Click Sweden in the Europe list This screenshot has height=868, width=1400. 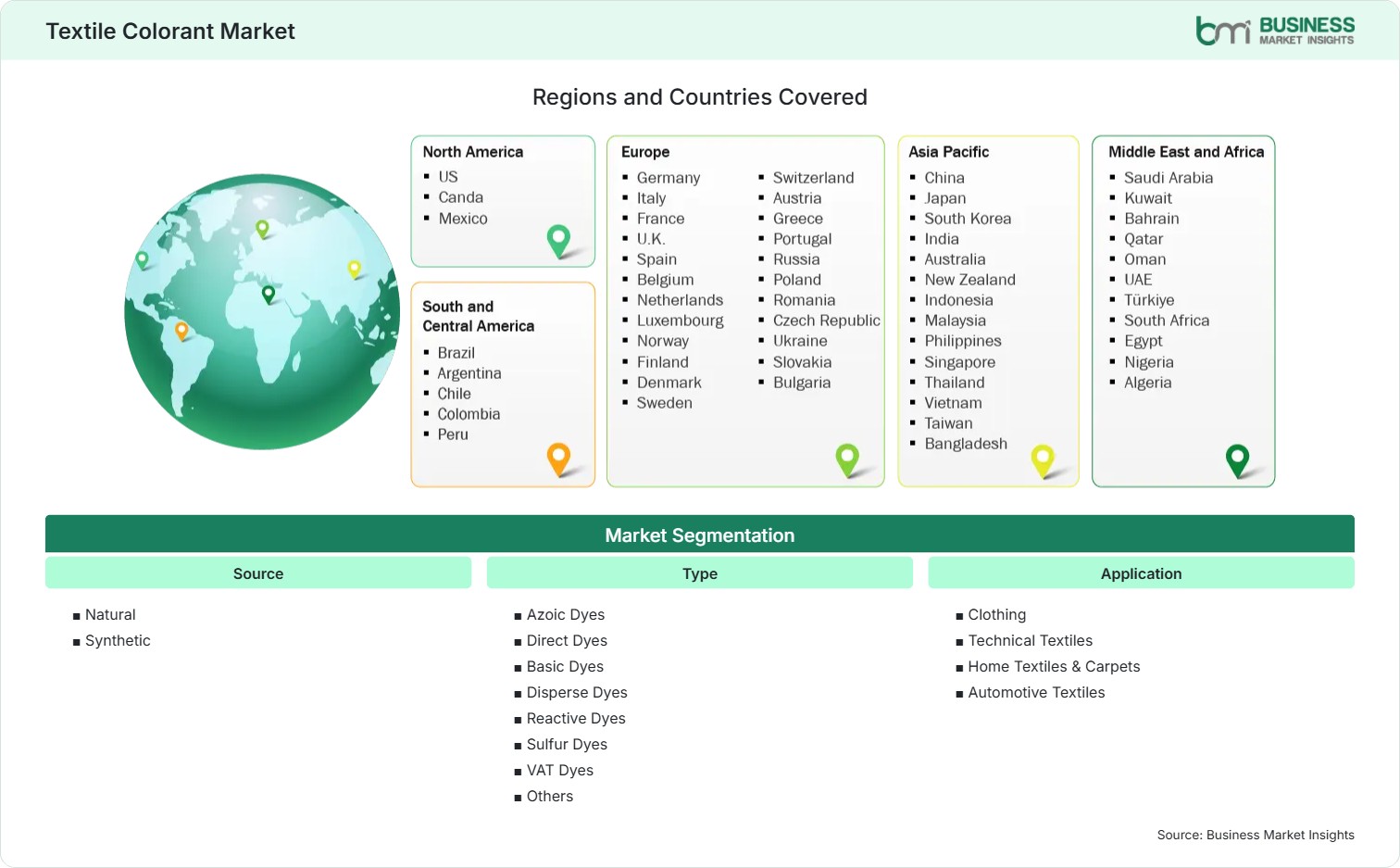coord(665,403)
